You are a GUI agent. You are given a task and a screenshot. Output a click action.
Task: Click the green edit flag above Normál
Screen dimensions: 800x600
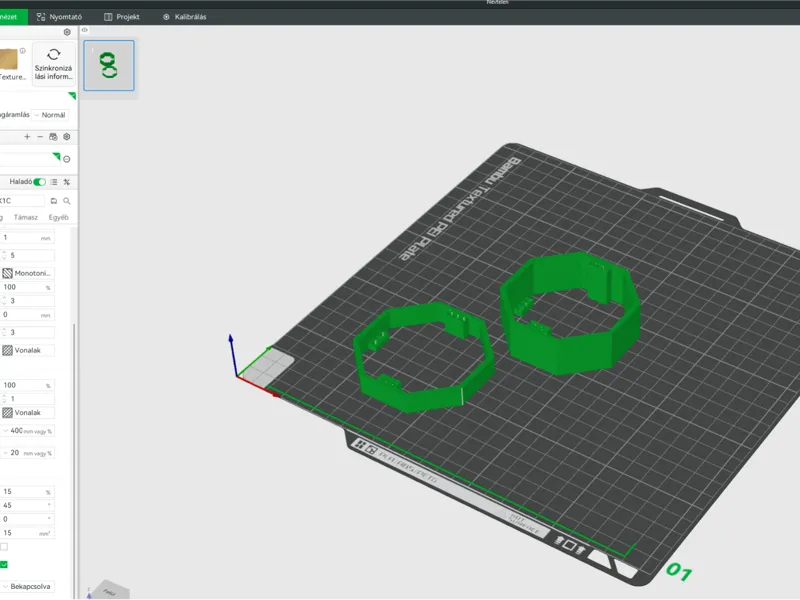pos(72,95)
